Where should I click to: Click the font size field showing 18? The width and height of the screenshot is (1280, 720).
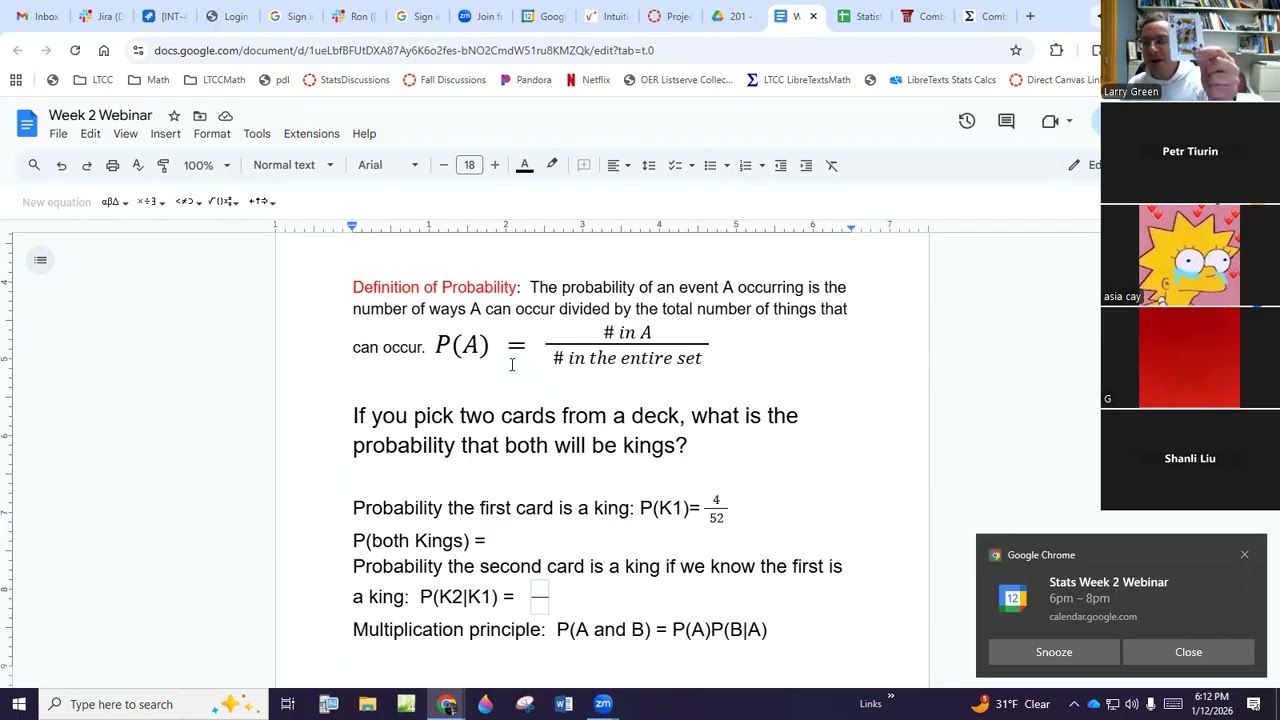coord(469,165)
